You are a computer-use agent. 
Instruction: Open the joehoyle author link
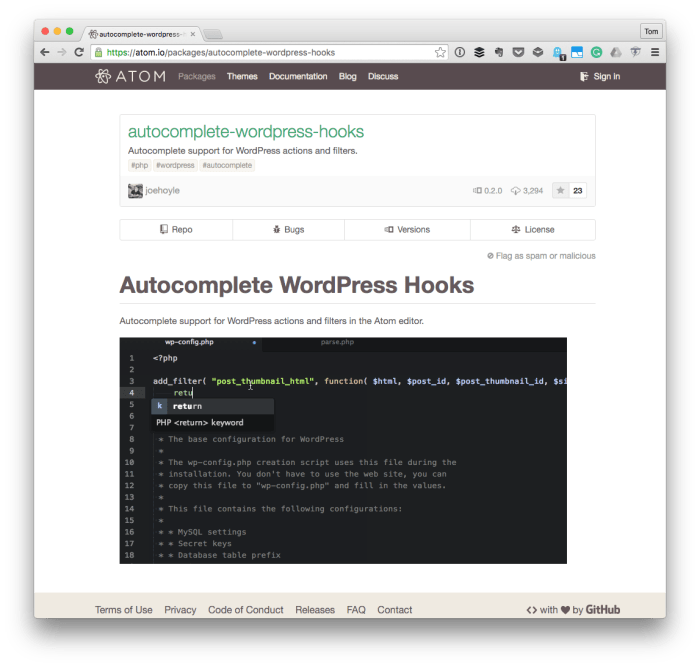coord(162,191)
